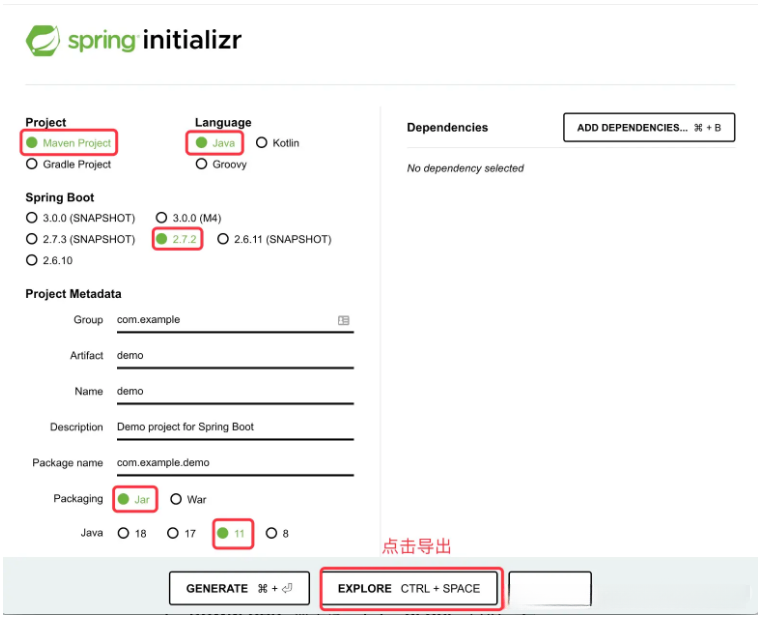This screenshot has height=617, width=759.
Task: Click the spring initializr title text
Action: click(154, 40)
